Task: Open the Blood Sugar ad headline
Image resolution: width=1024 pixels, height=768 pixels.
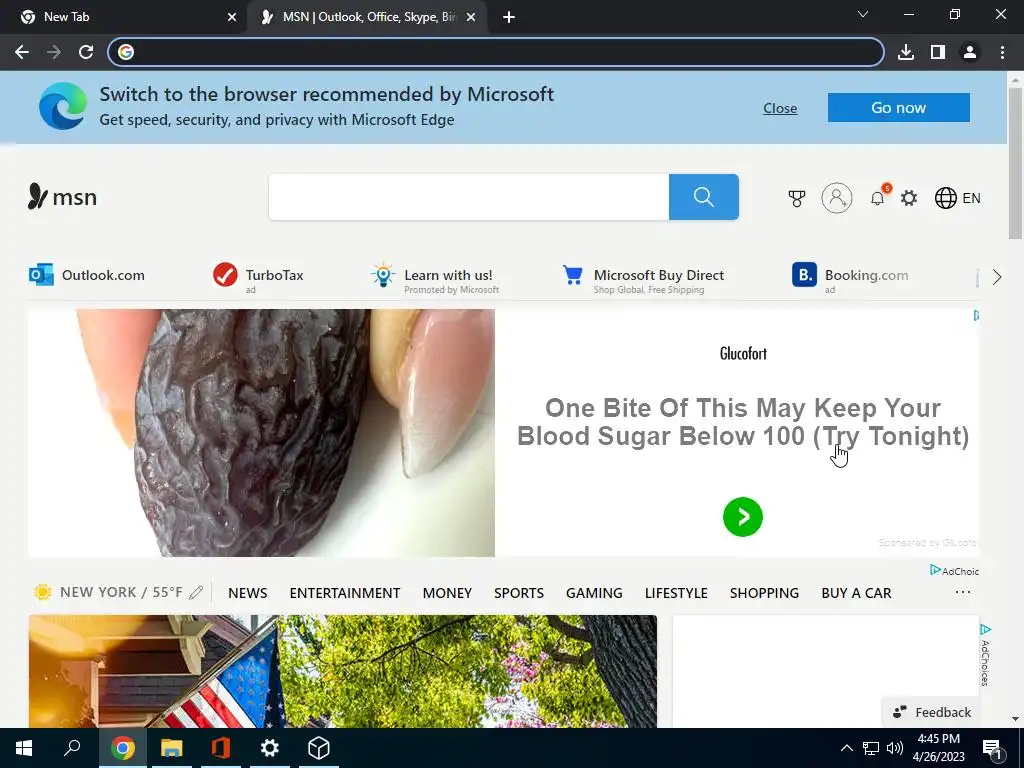Action: point(743,422)
